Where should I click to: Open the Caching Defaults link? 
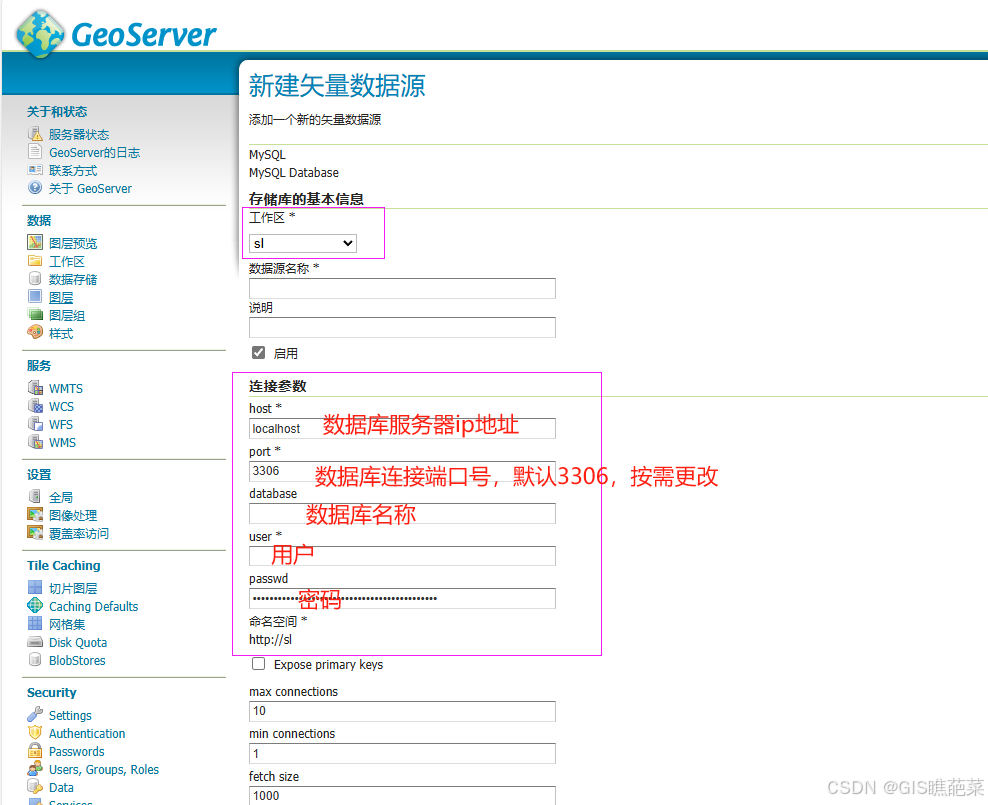93,607
